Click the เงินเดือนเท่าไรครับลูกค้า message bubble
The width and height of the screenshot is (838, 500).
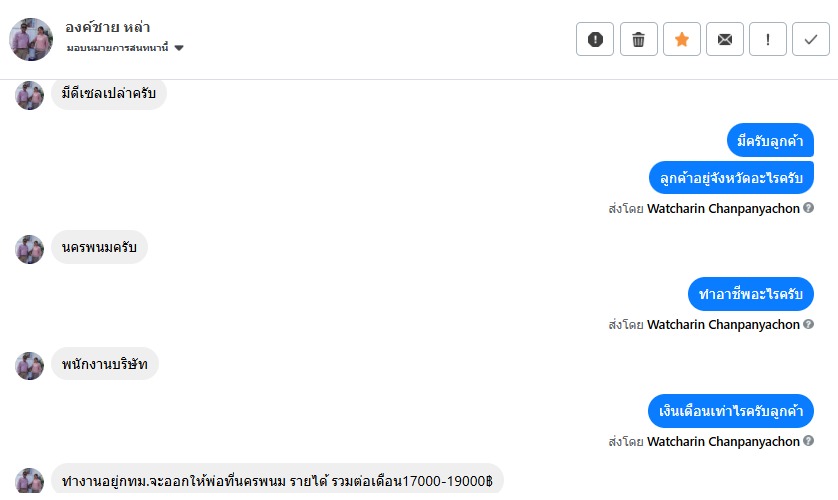click(730, 411)
